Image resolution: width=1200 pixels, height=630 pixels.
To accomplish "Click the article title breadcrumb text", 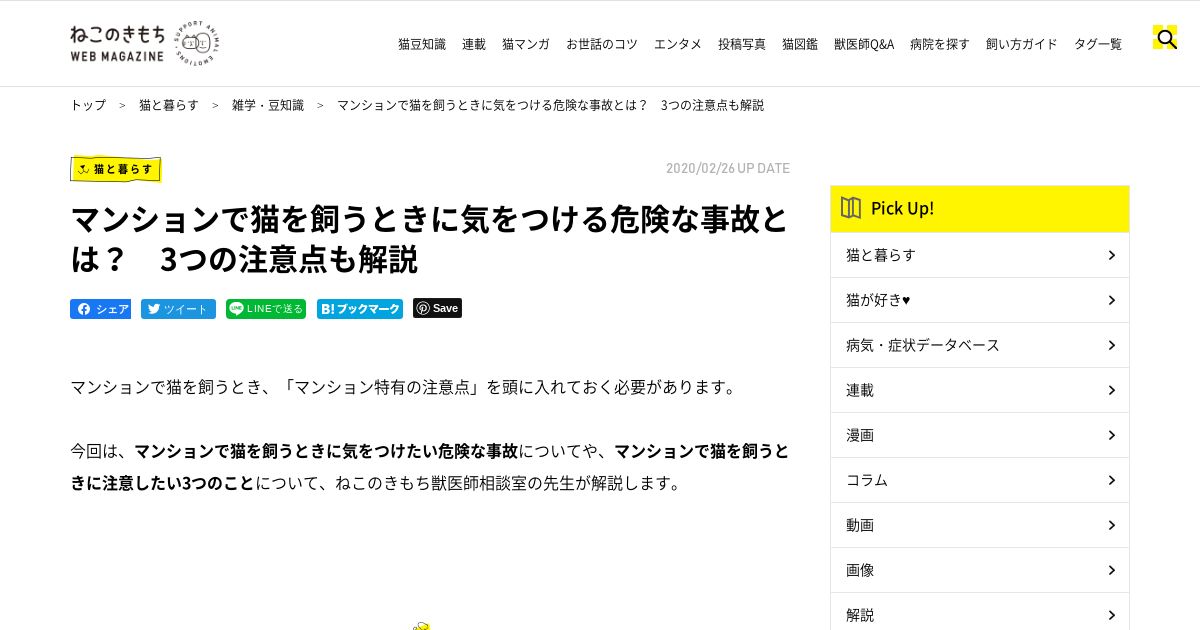I will (550, 105).
